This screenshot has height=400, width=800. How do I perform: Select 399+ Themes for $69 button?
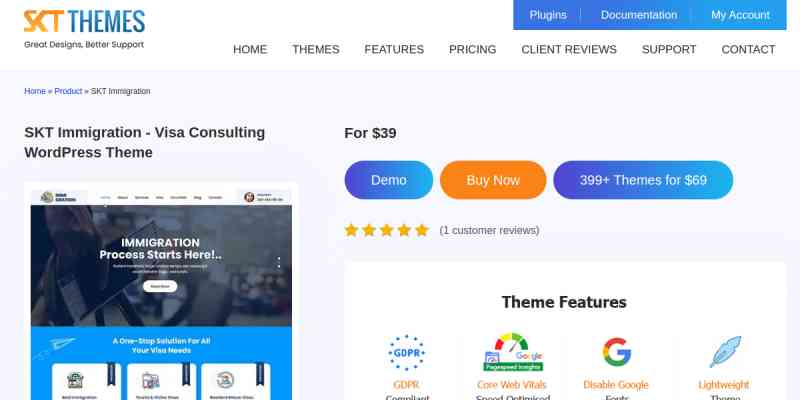[x=643, y=180]
